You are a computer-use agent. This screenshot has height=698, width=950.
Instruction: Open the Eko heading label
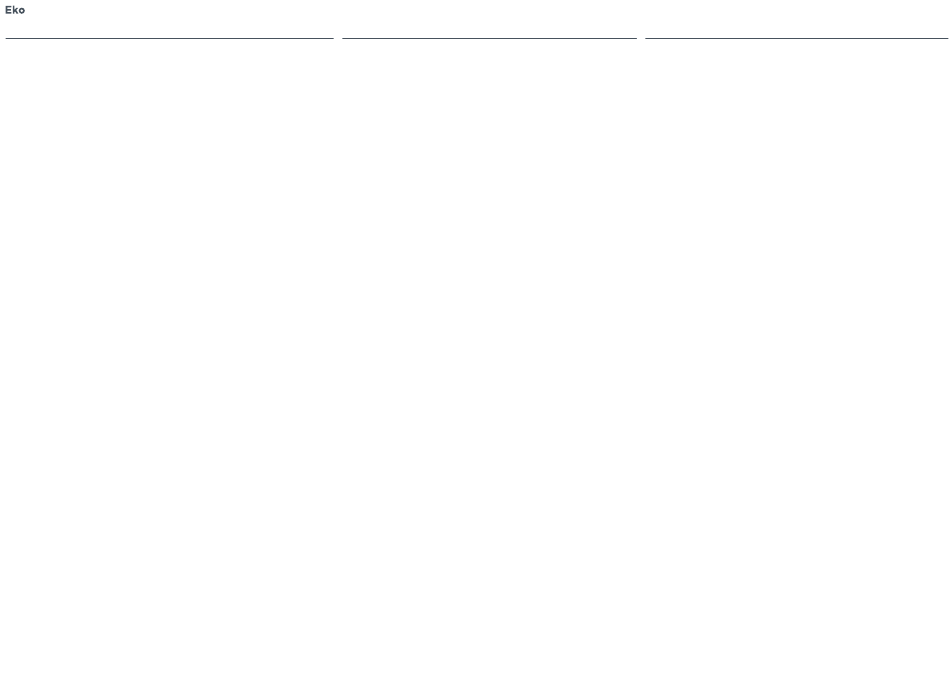pos(15,10)
